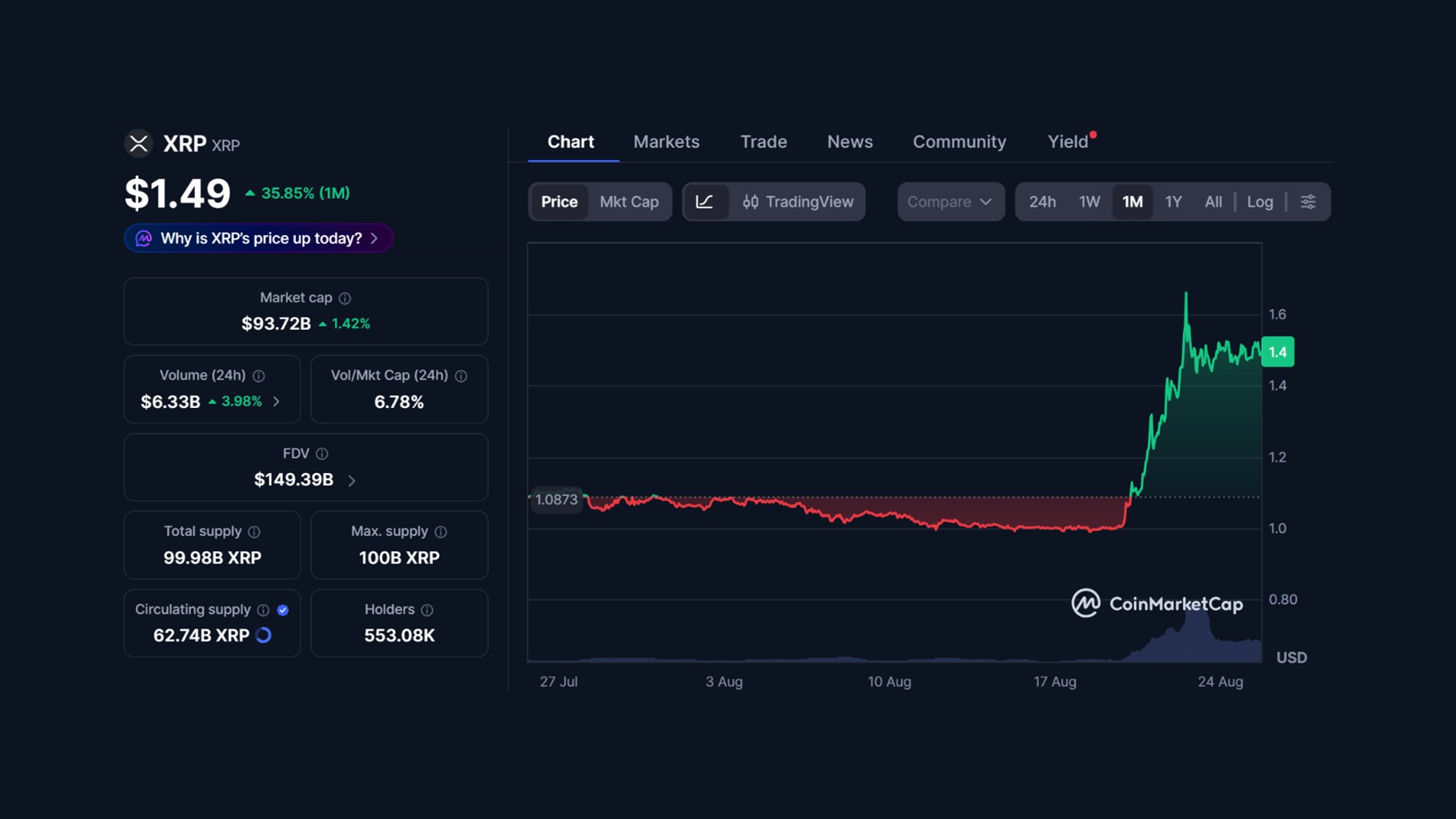Switch chart to Mkt Cap view
The image size is (1456, 819).
[x=629, y=202]
